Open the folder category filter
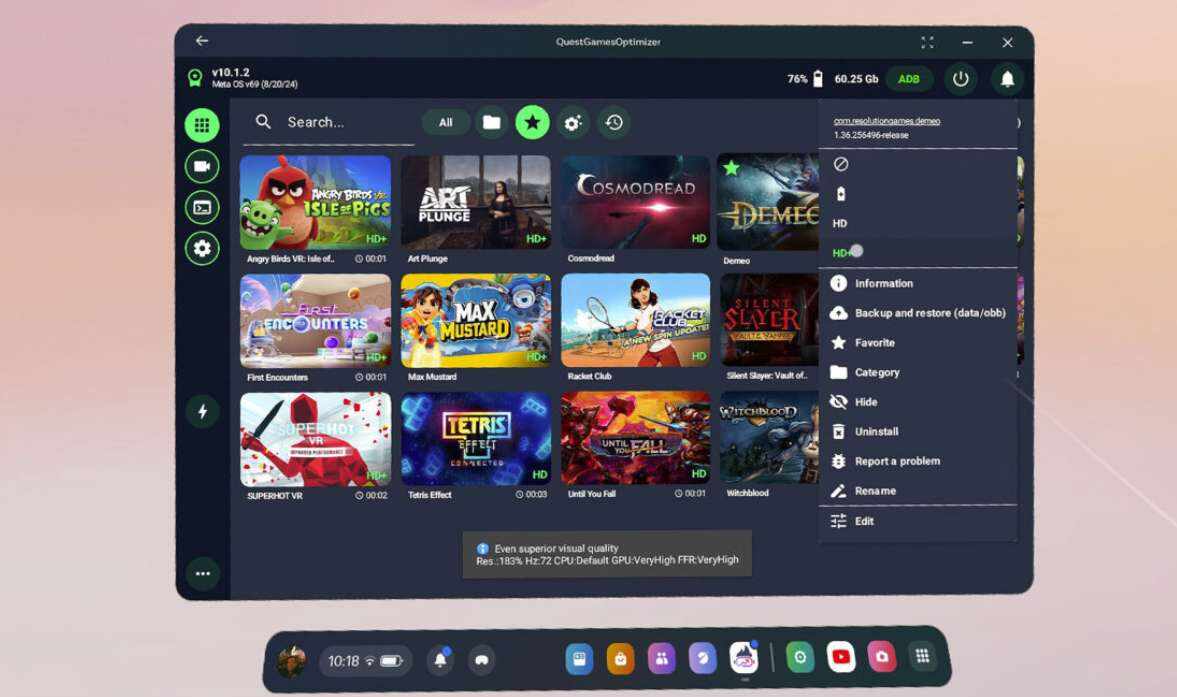Screen dimensions: 1177x697 [x=491, y=122]
